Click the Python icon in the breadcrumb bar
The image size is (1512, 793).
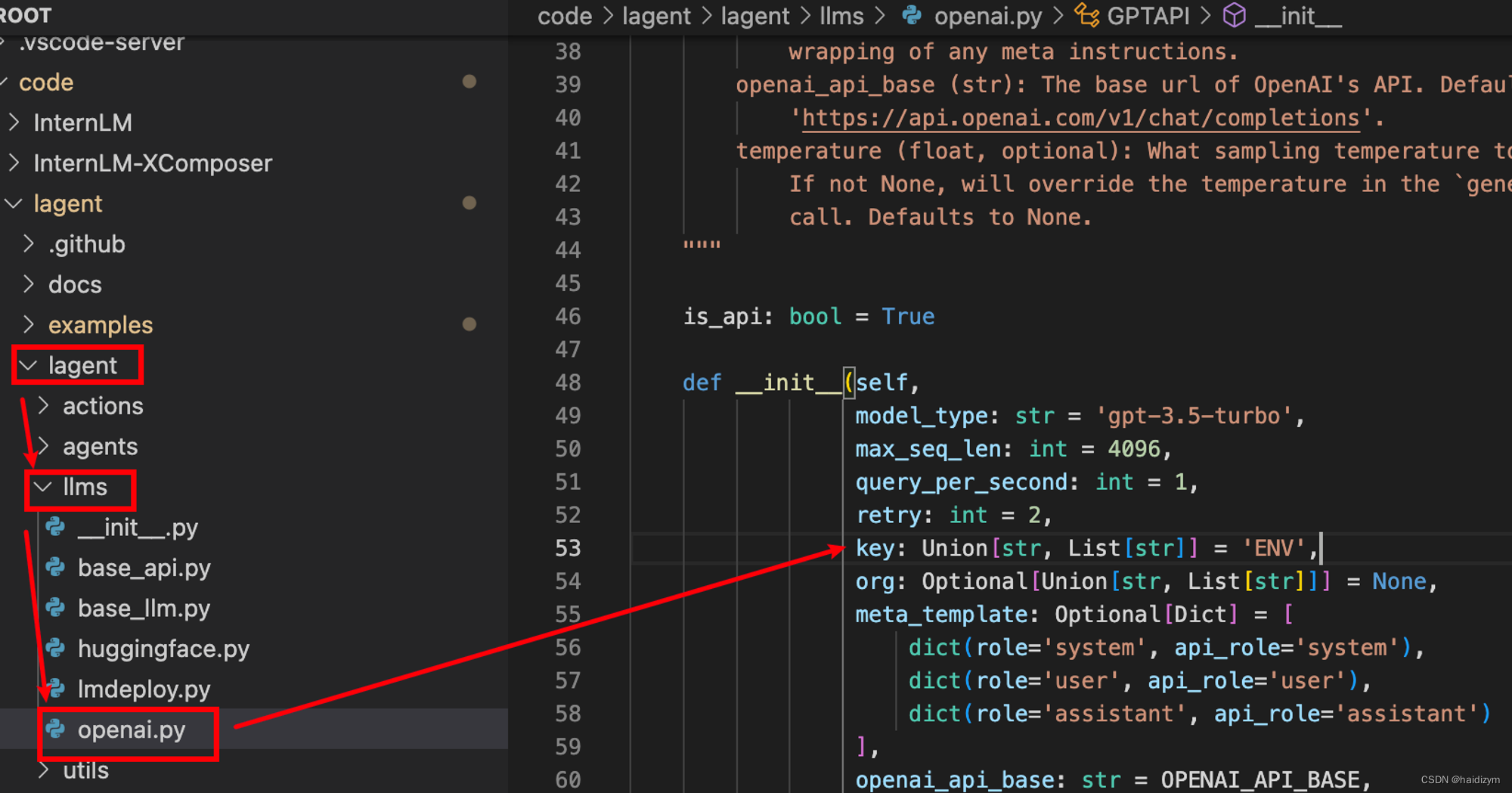[912, 15]
